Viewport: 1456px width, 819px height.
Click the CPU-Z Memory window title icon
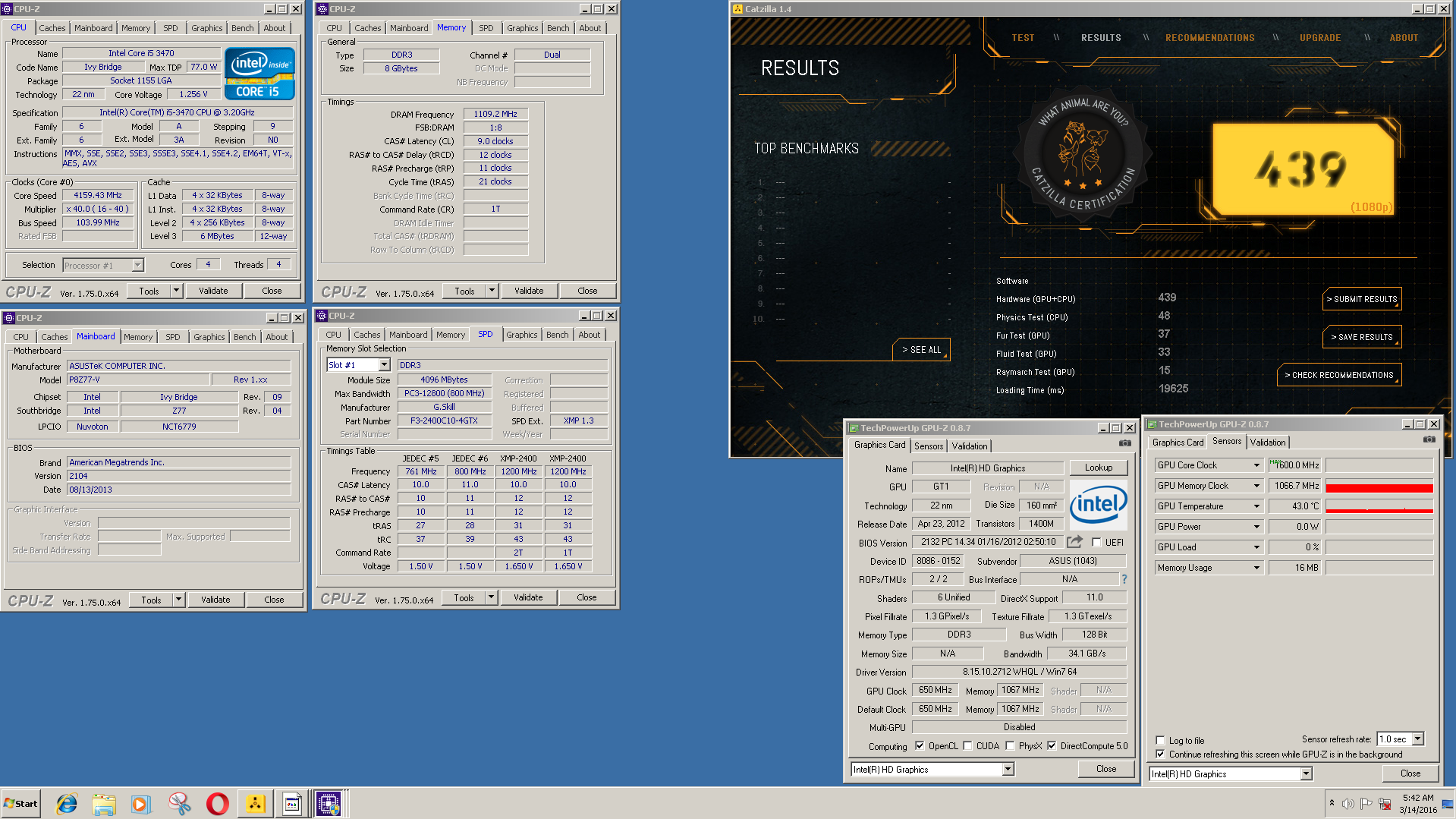click(322, 9)
